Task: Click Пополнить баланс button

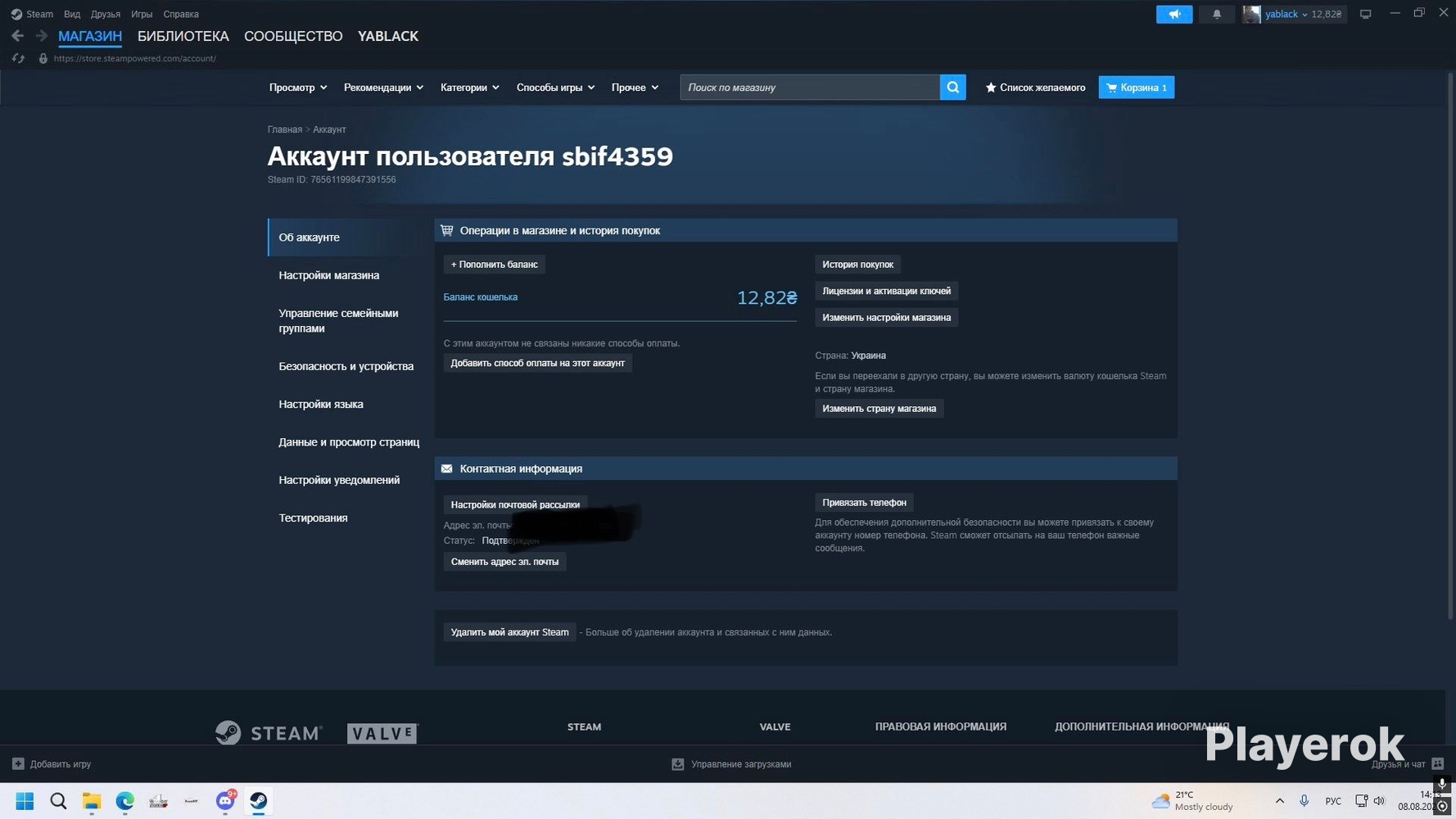Action: tap(495, 265)
